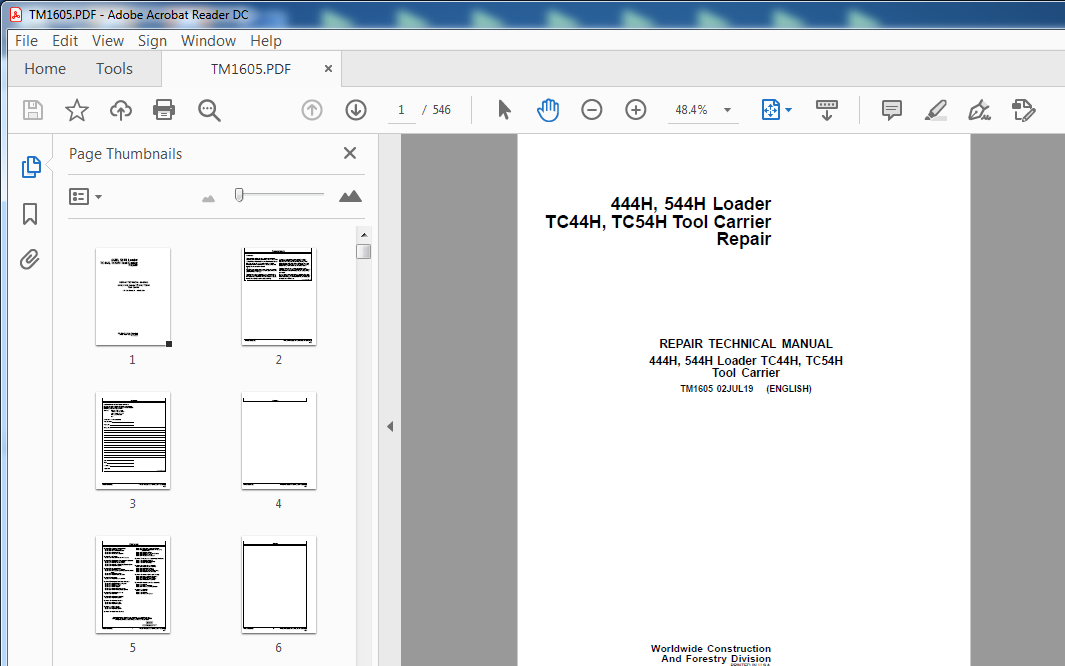Click the thumbnail panel scrollbar handle
This screenshot has height=666, width=1065.
[364, 252]
